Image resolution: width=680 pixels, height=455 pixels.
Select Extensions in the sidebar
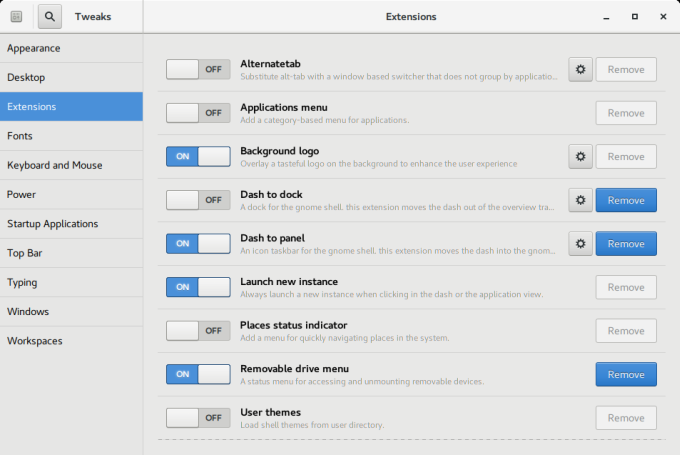pos(72,107)
